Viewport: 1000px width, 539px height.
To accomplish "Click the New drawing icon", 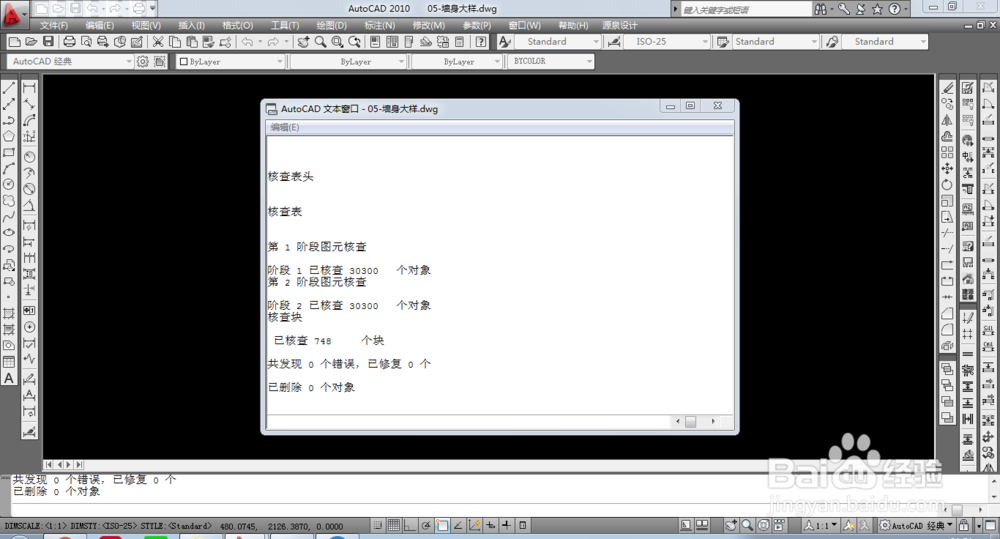I will pos(14,41).
